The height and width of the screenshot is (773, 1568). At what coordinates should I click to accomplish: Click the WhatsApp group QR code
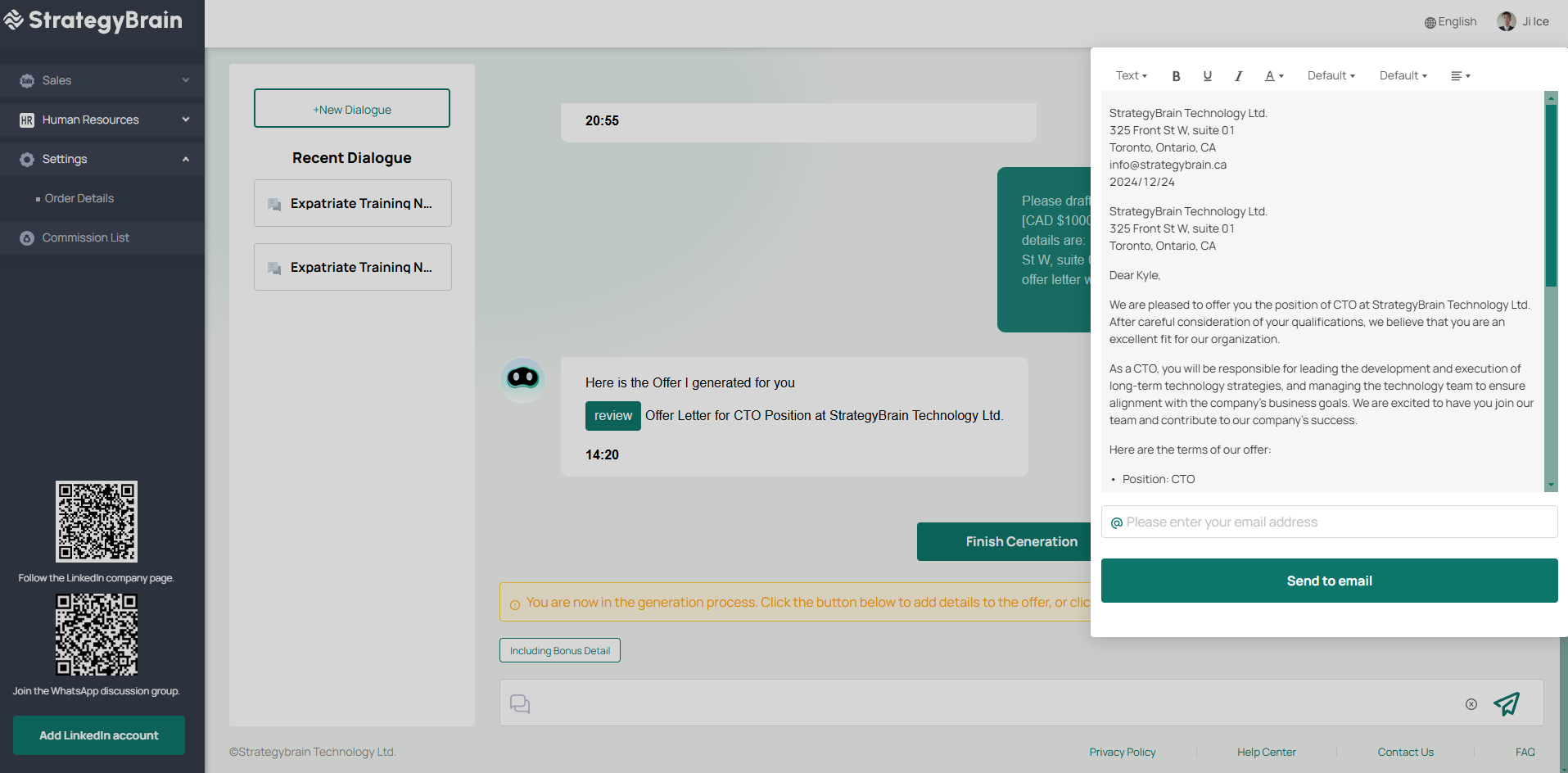tap(97, 635)
